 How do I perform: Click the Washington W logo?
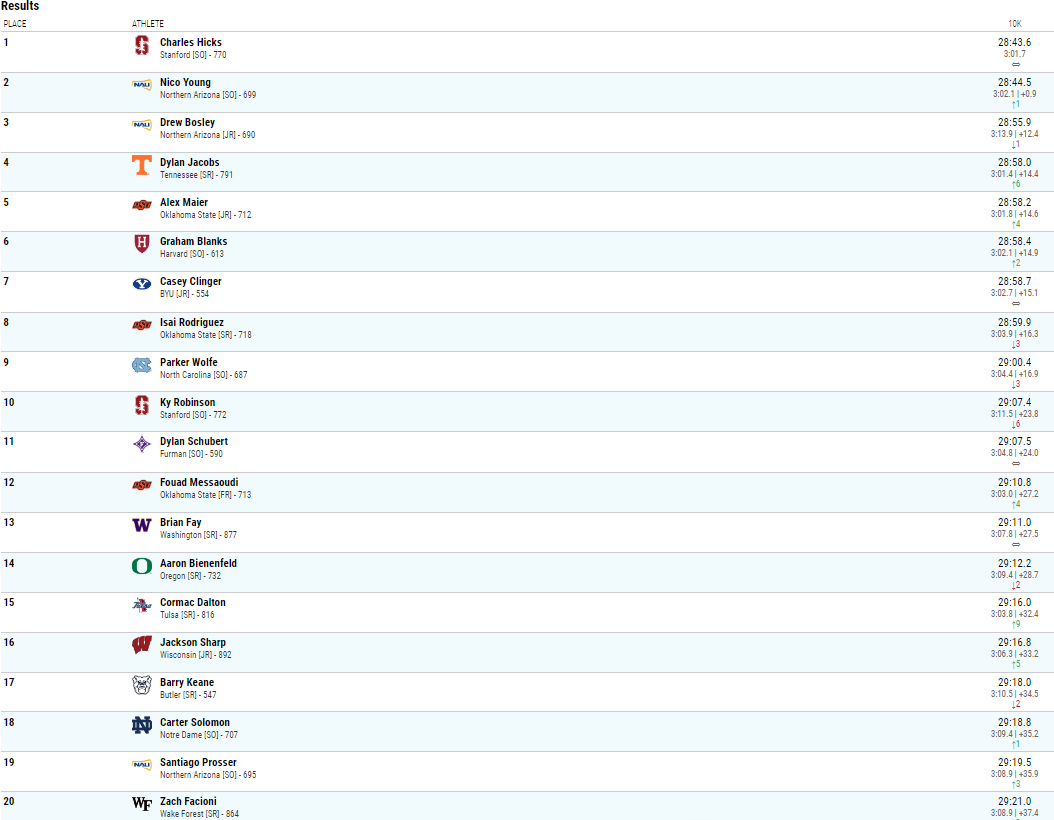[x=142, y=525]
